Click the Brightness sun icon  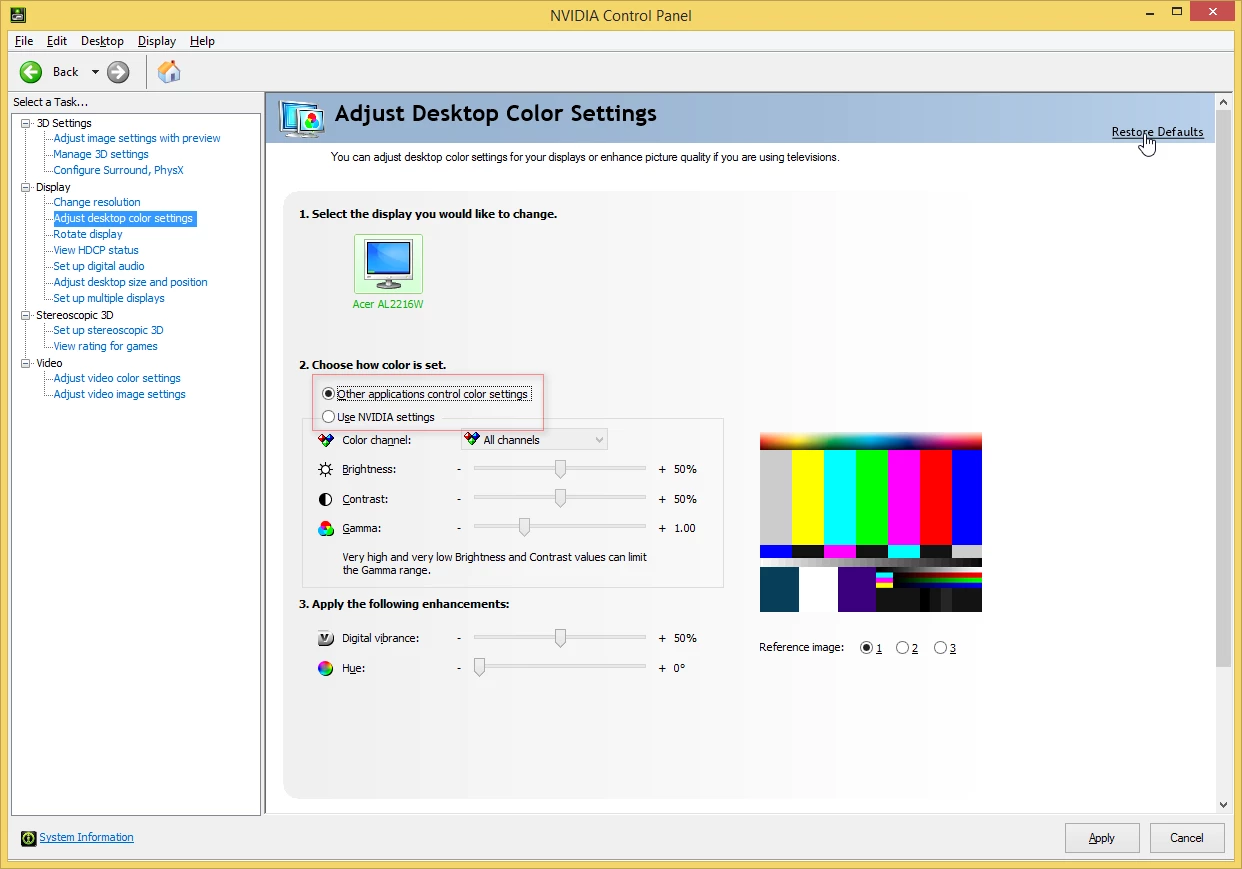point(326,469)
